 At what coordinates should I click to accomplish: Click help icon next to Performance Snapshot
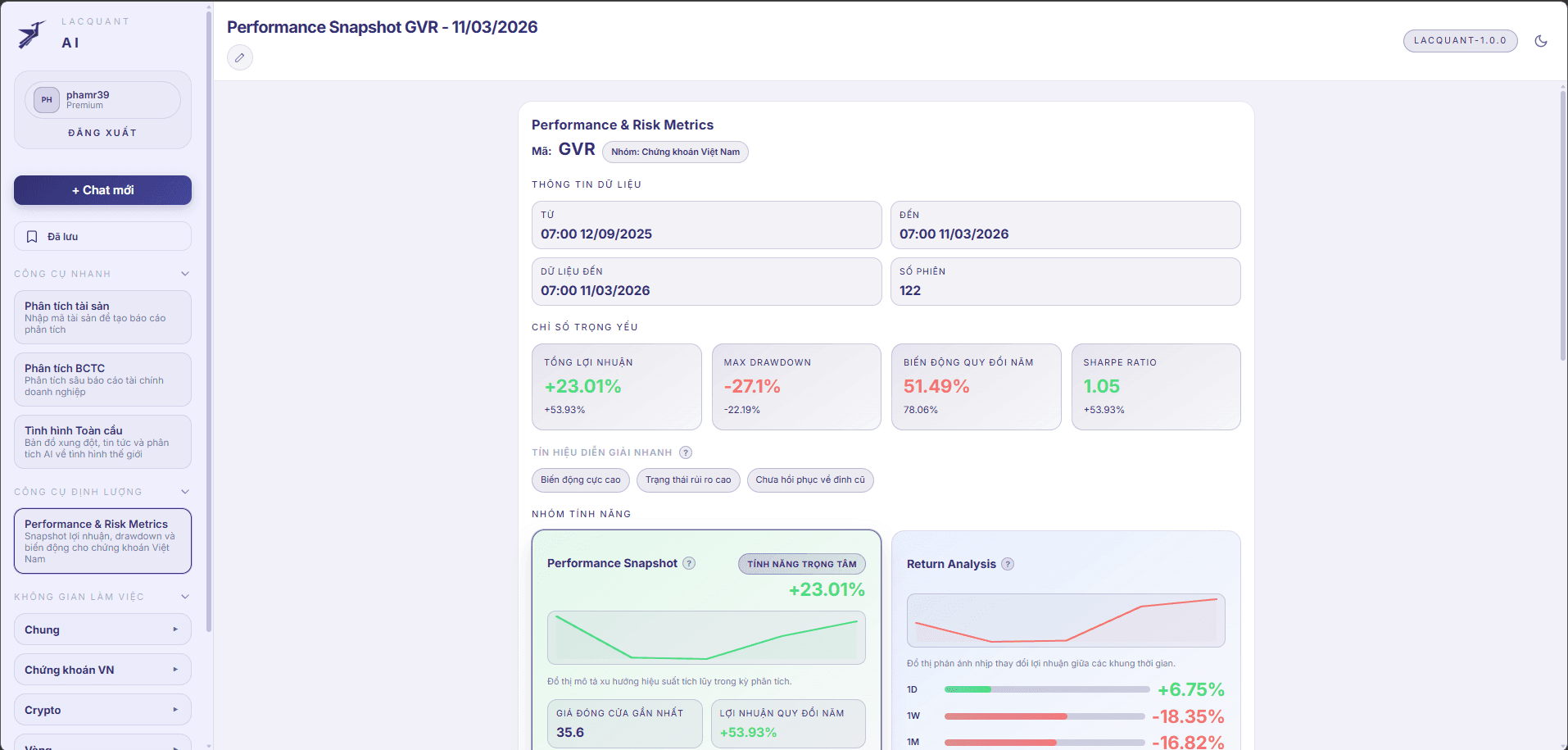coord(689,563)
